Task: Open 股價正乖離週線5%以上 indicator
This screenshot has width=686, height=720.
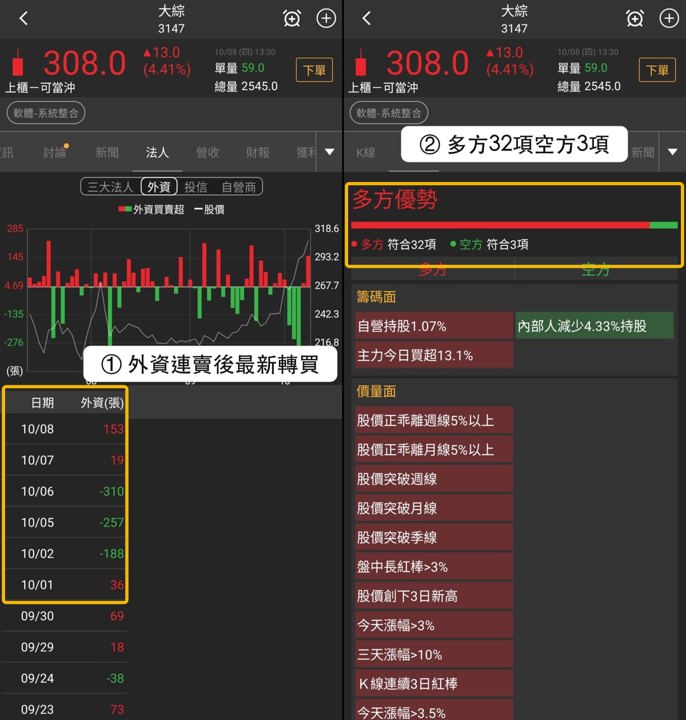Action: (x=434, y=420)
